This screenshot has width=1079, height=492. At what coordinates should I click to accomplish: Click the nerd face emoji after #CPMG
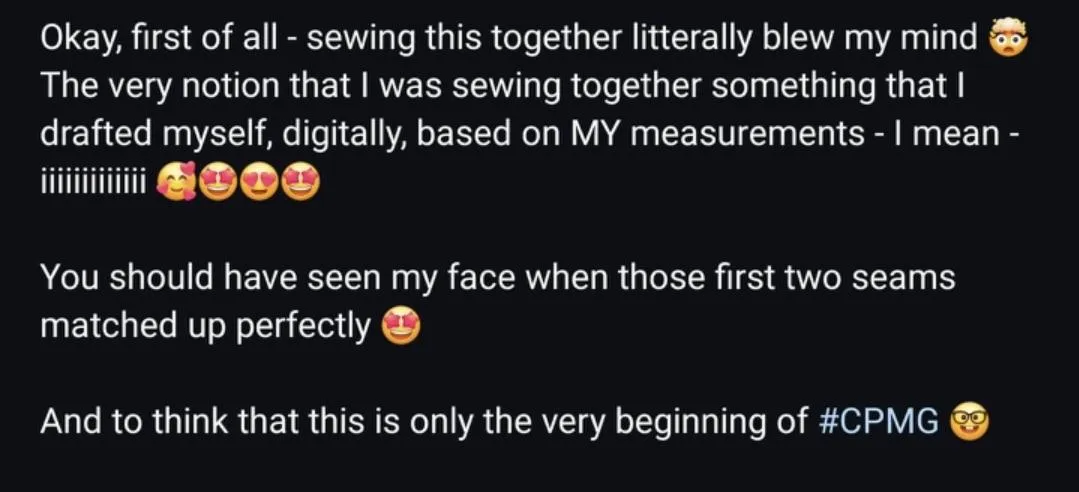coord(970,423)
